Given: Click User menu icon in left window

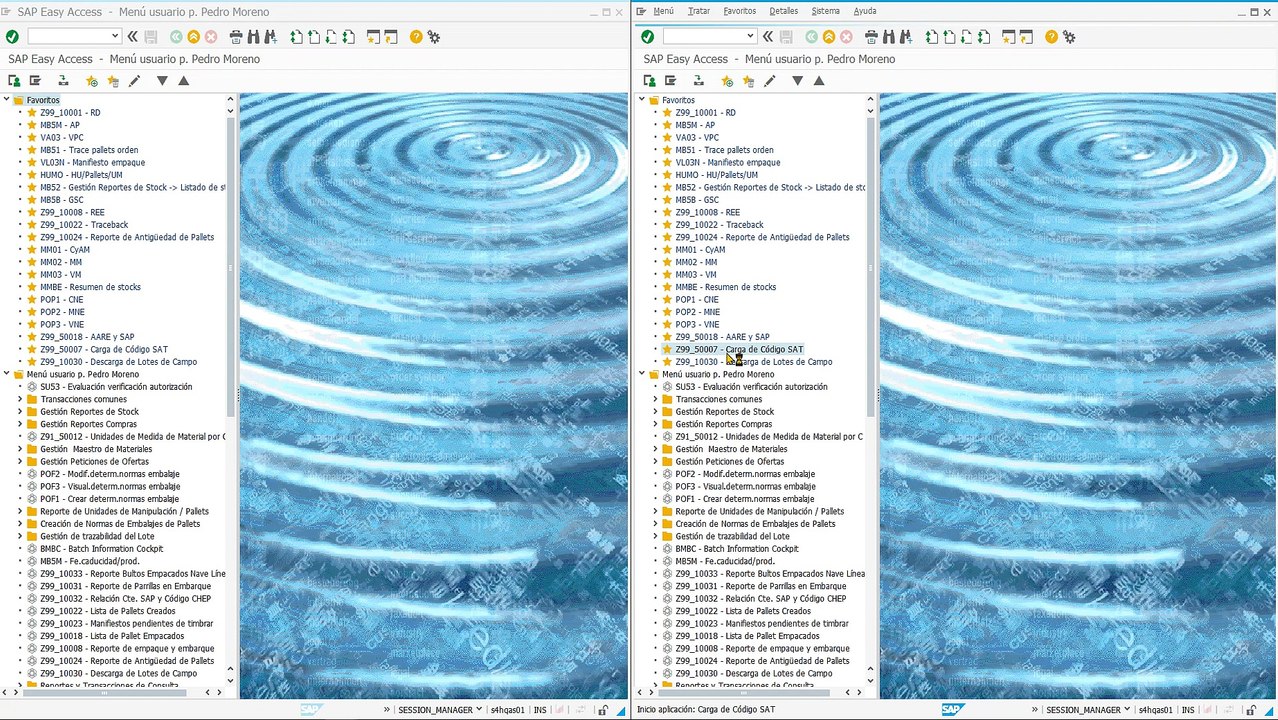Looking at the screenshot, I should click(x=16, y=81).
